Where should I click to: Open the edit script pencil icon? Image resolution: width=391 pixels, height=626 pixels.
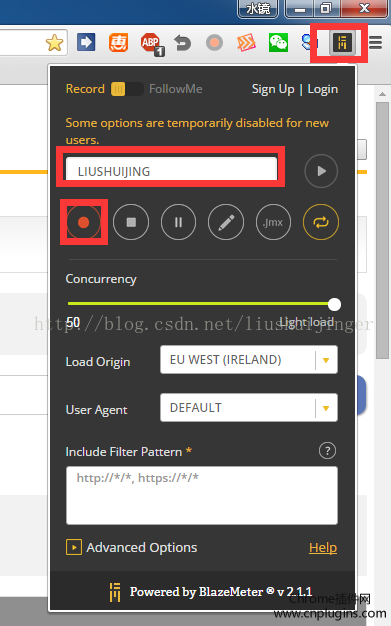[x=226, y=222]
